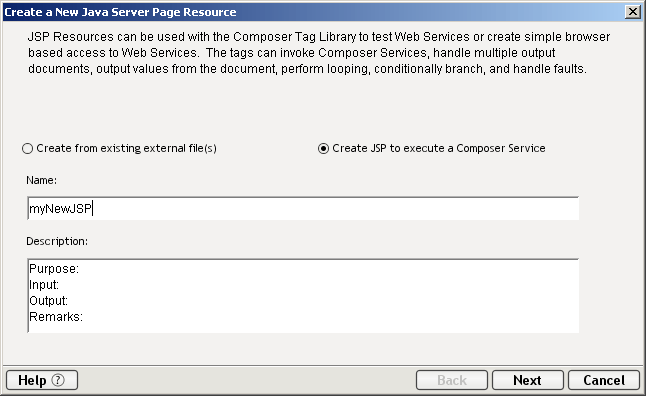The image size is (646, 396).
Task: Place cursor on the Input: line
Action: coord(44,285)
